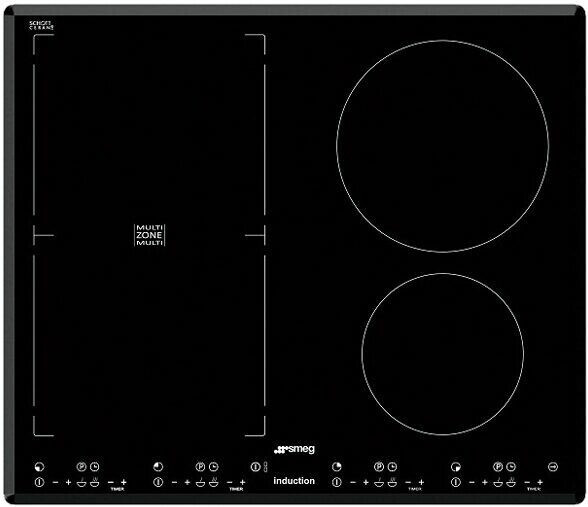Click the Schott Ceran marking
588x507 pixels.
click(42, 26)
